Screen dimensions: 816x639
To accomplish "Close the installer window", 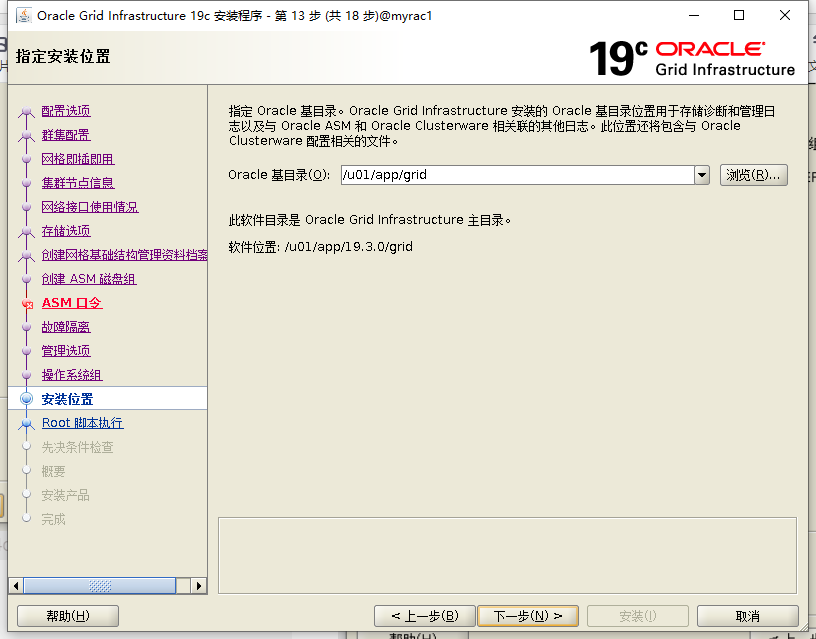I will click(x=785, y=16).
